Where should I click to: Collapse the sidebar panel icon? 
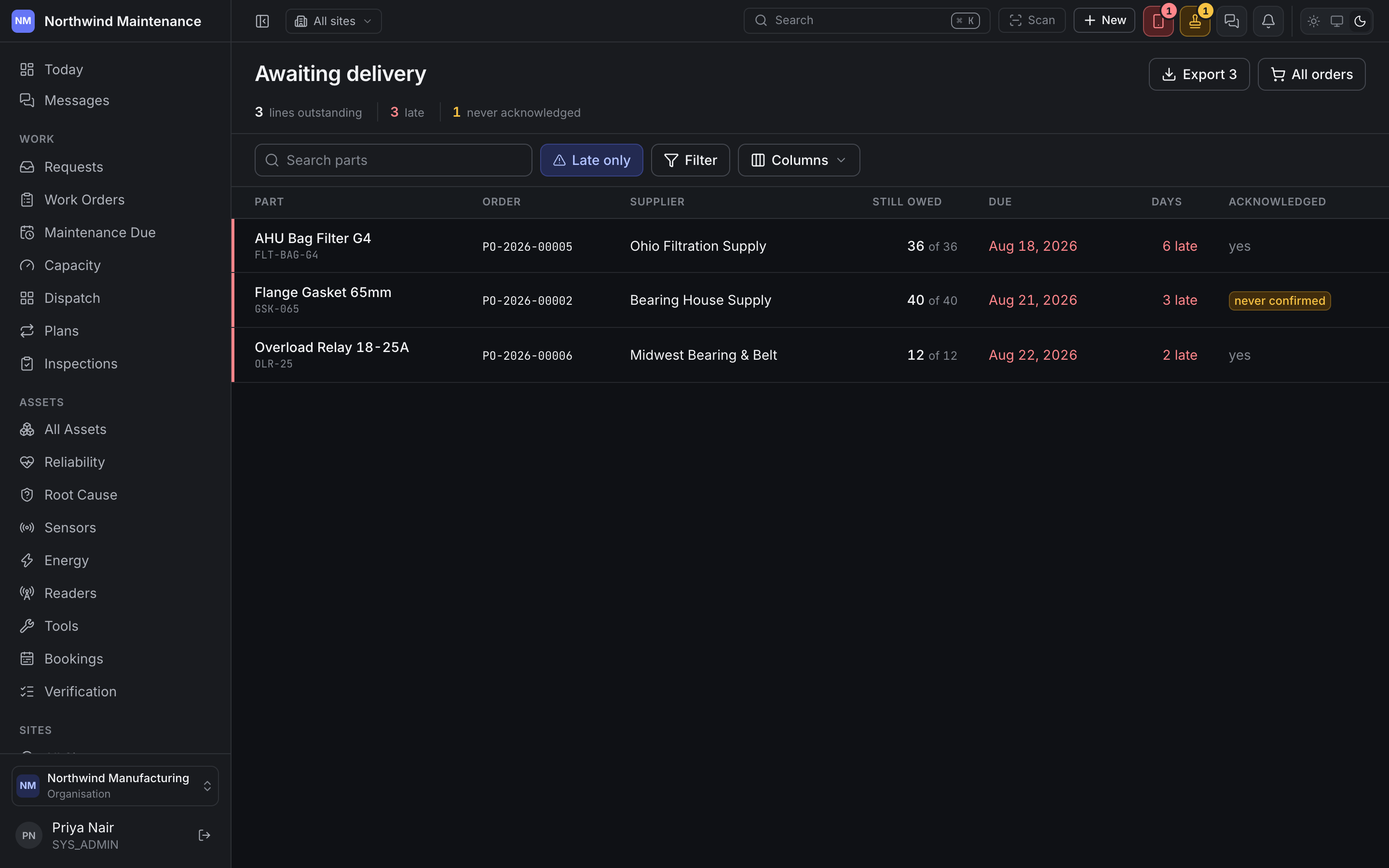[262, 21]
